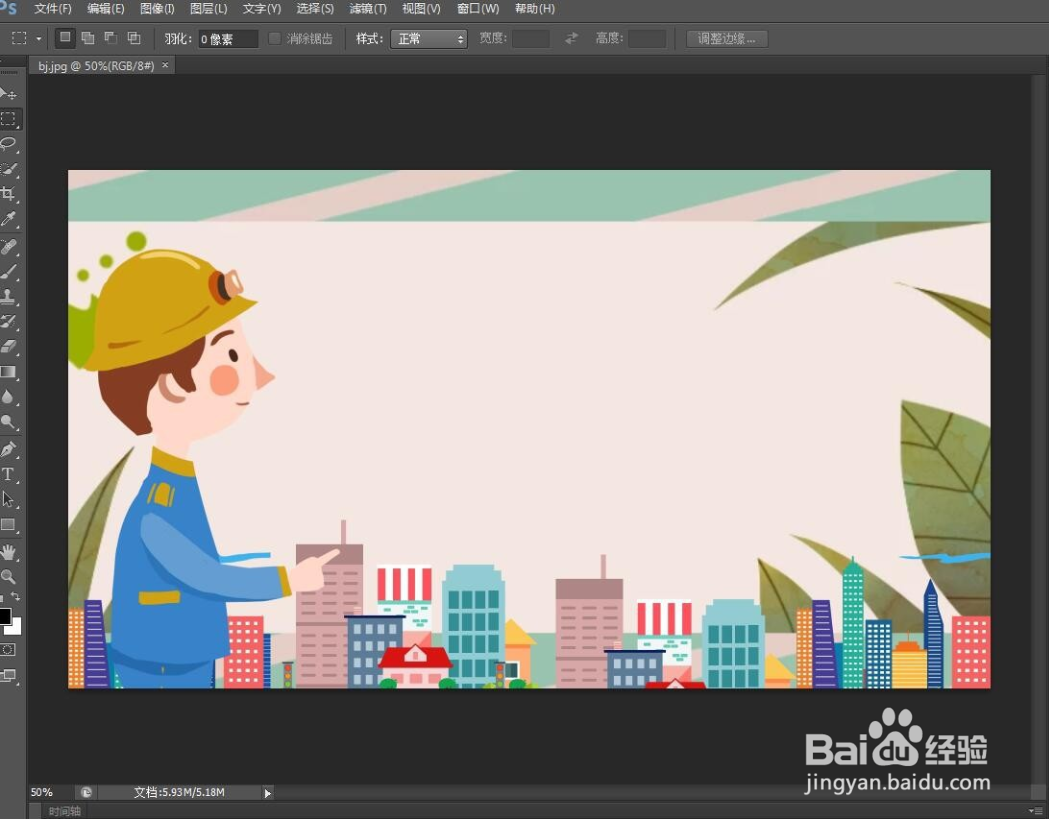This screenshot has height=819, width=1049.
Task: Open the 时间轴 timeline panel tab
Action: click(x=64, y=811)
